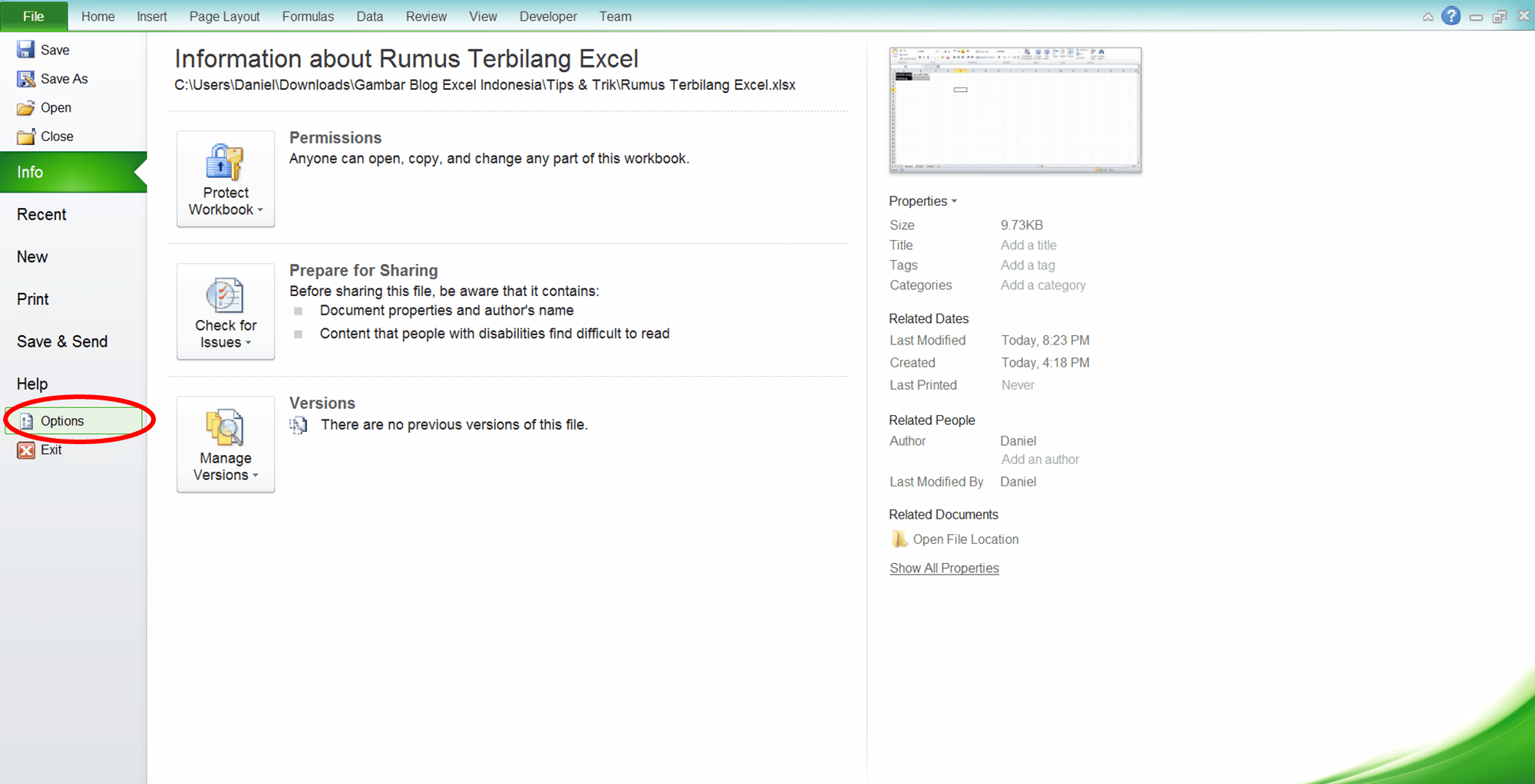Switch to the Review tab
Screen dimensions: 1535x784
[x=426, y=16]
